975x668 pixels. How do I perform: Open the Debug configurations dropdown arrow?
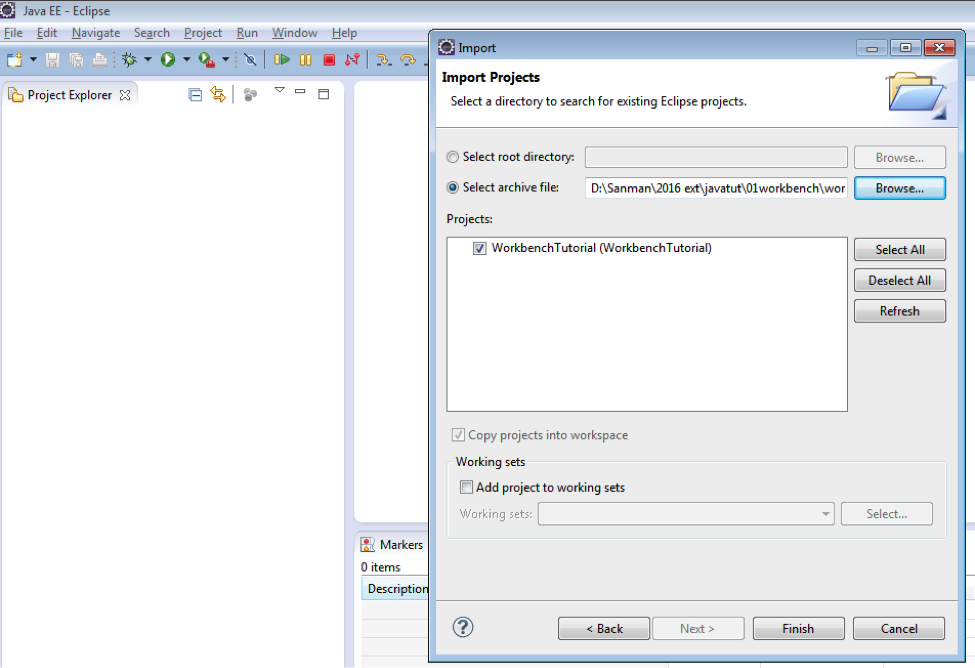[x=148, y=60]
